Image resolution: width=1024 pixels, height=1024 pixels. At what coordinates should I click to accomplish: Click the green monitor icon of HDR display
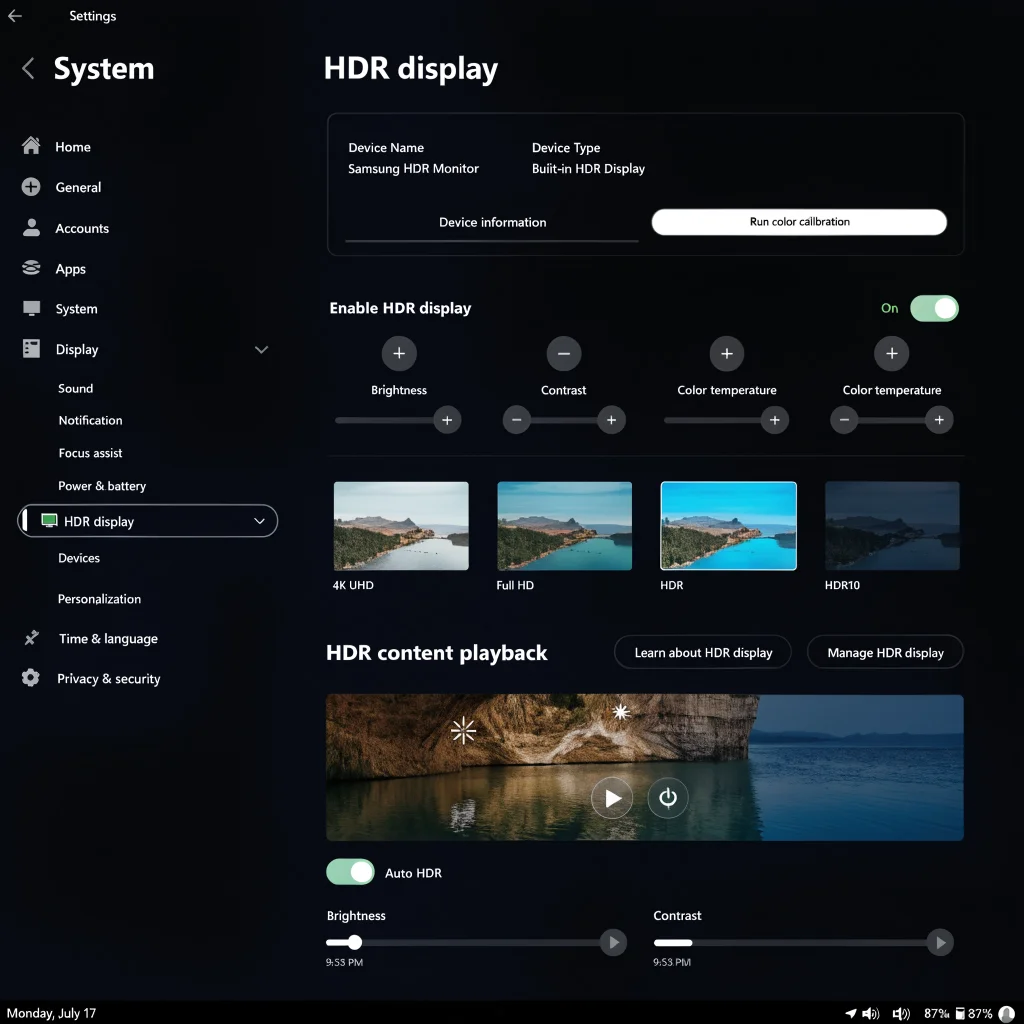pyautogui.click(x=49, y=520)
